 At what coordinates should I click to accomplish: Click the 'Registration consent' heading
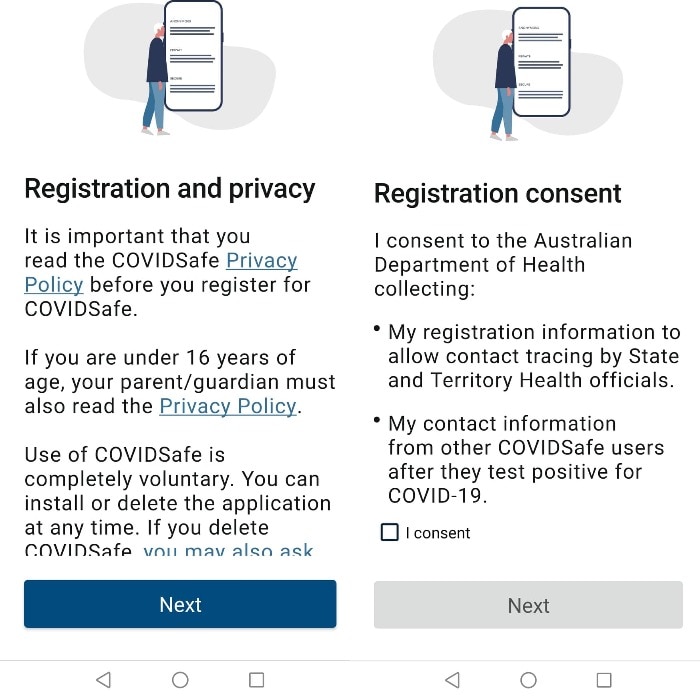click(x=498, y=194)
